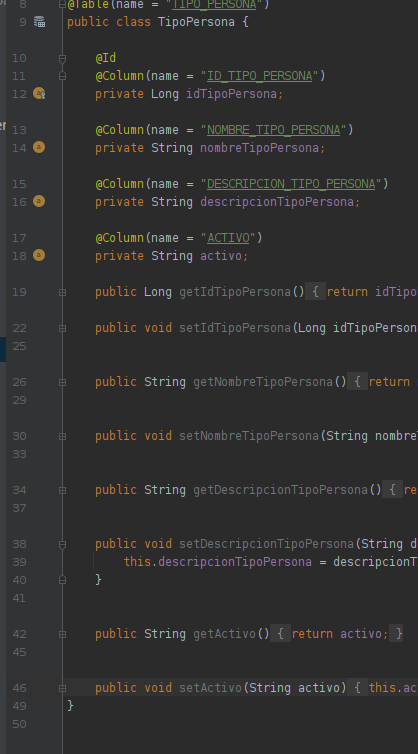Click the getIdTipoPersona method name
The image size is (418, 754).
[x=235, y=292]
